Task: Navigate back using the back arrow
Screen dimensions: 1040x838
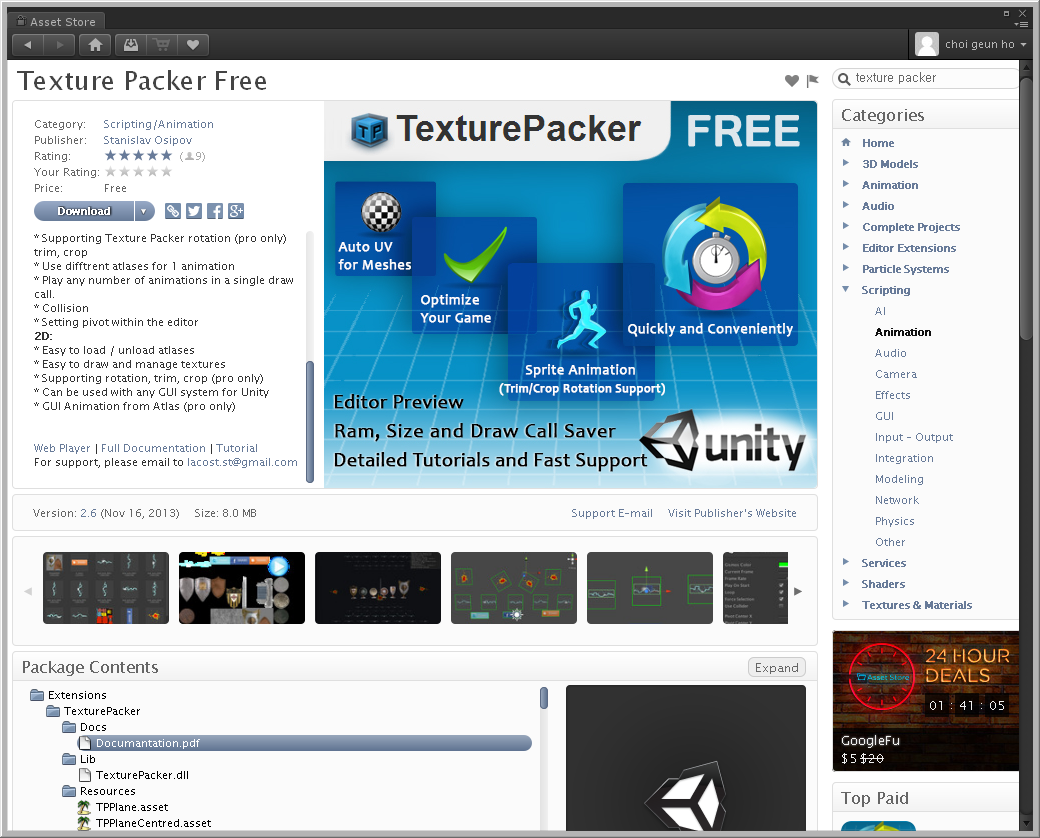Action: (26, 44)
